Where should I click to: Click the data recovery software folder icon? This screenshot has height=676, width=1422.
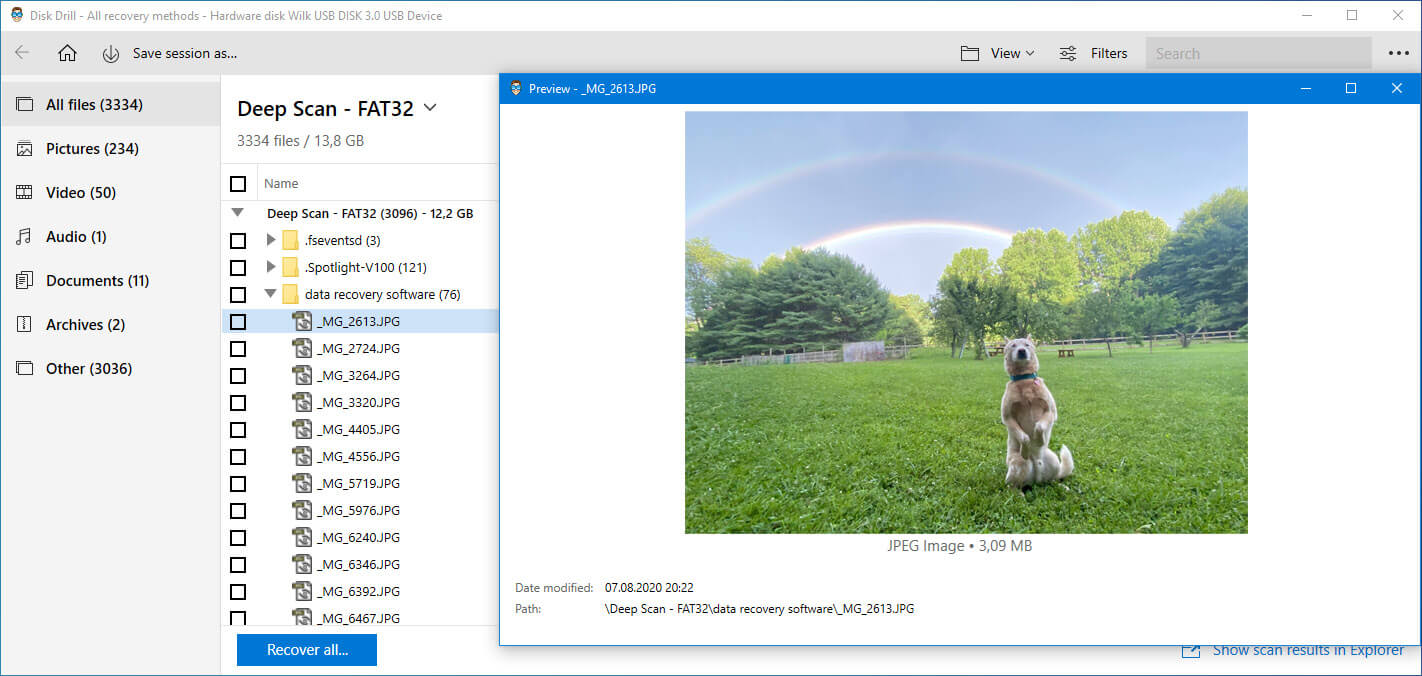click(290, 295)
